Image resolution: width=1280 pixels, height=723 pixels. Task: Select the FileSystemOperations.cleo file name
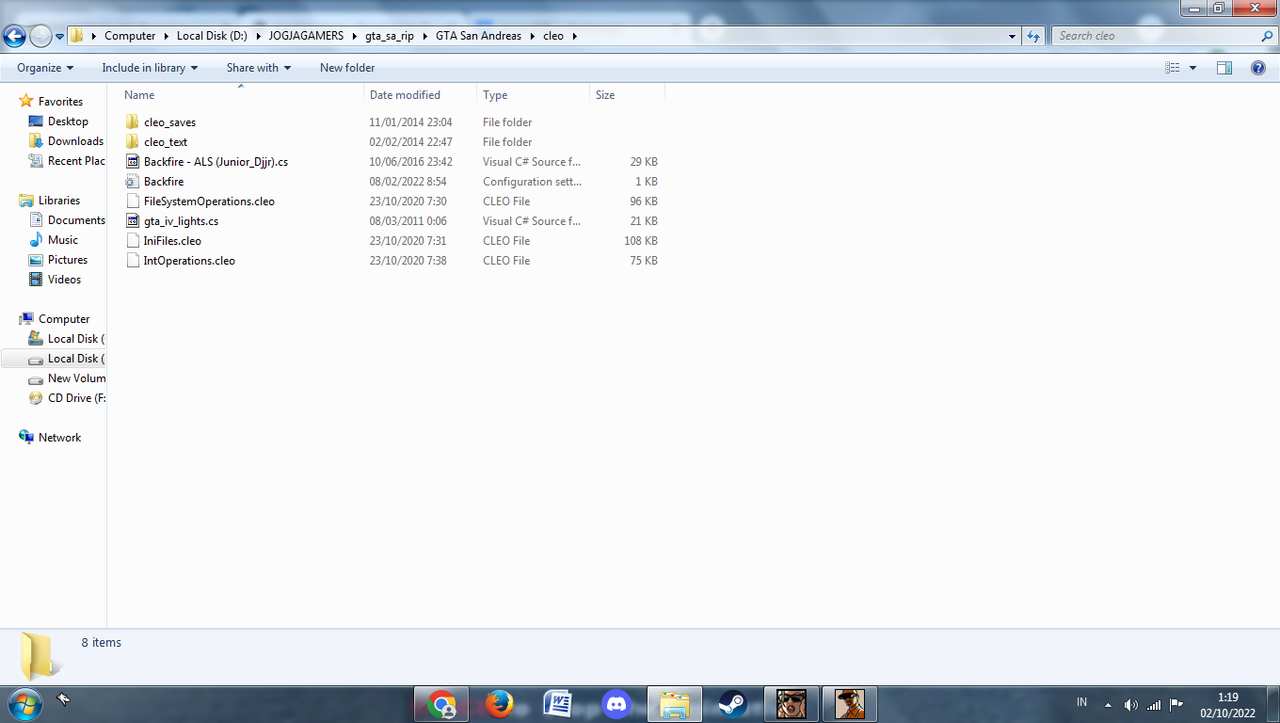click(209, 201)
